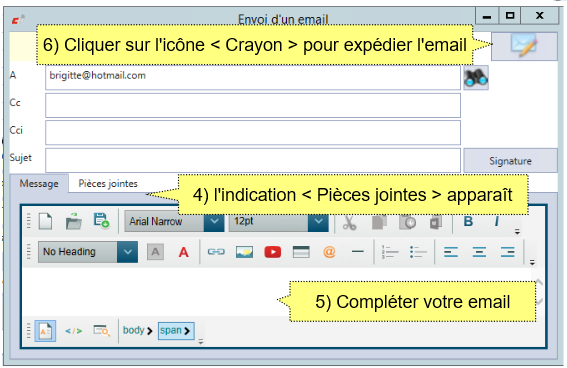Click the app logo in title bar
Image resolution: width=567 pixels, height=368 pixels.
pyautogui.click(x=18, y=20)
